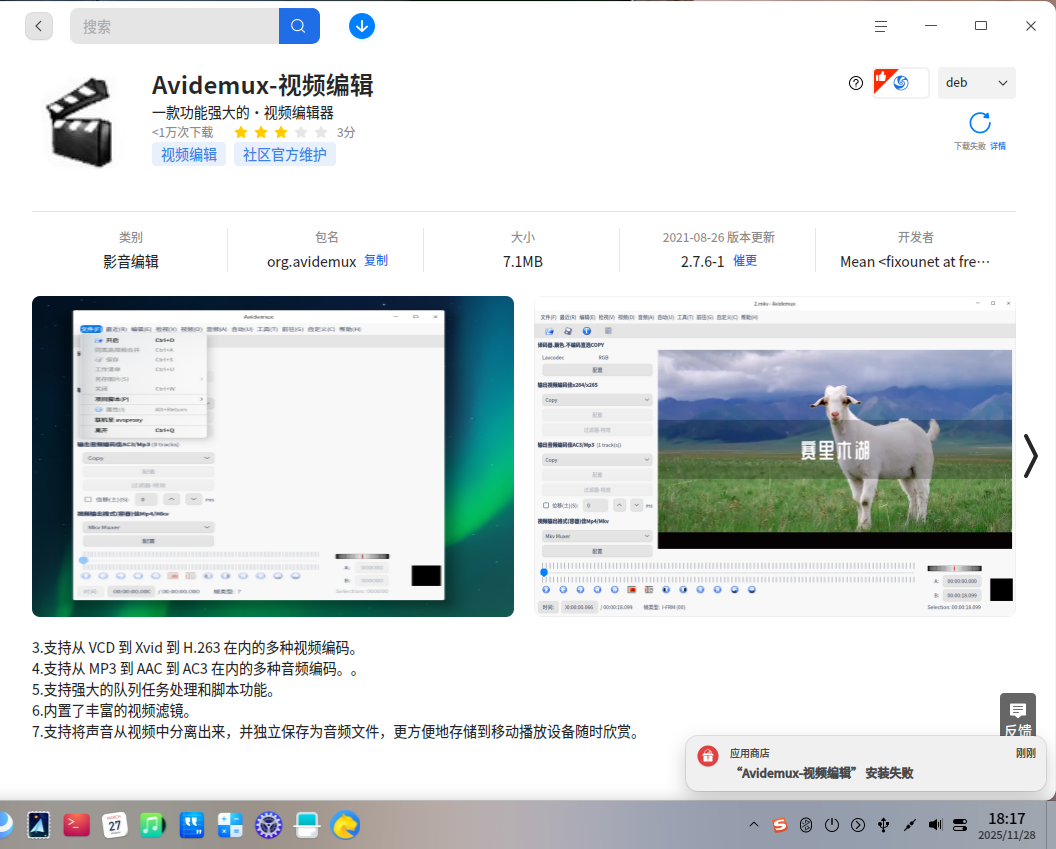Image resolution: width=1056 pixels, height=849 pixels.
Task: Open the volume speaker tray icon
Action: (x=935, y=825)
